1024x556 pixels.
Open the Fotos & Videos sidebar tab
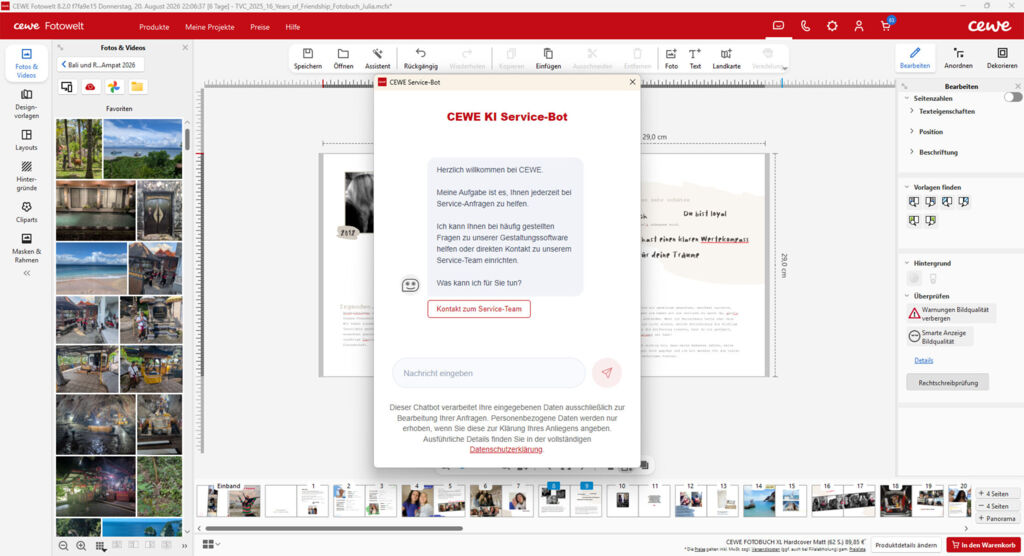26,63
